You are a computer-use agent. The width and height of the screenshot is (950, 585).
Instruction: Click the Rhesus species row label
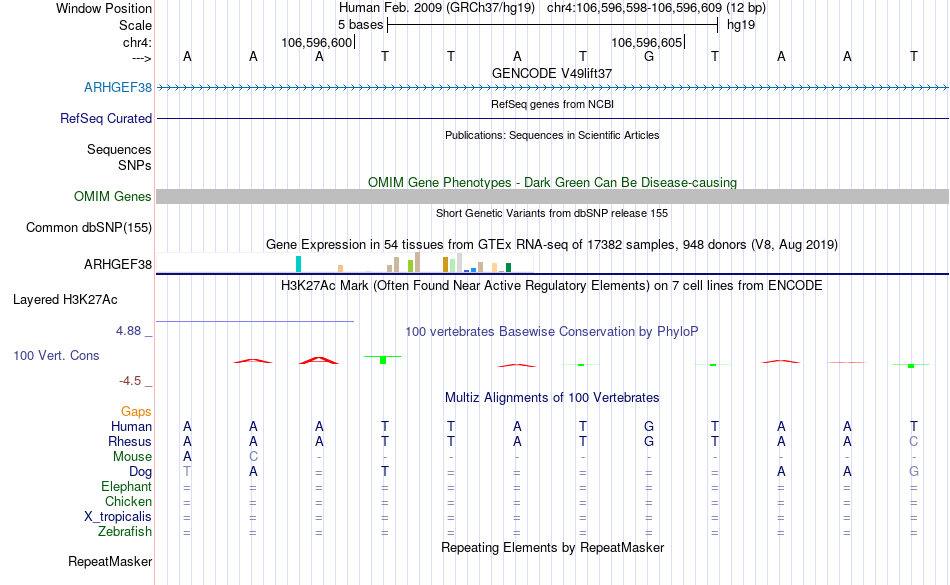130,441
